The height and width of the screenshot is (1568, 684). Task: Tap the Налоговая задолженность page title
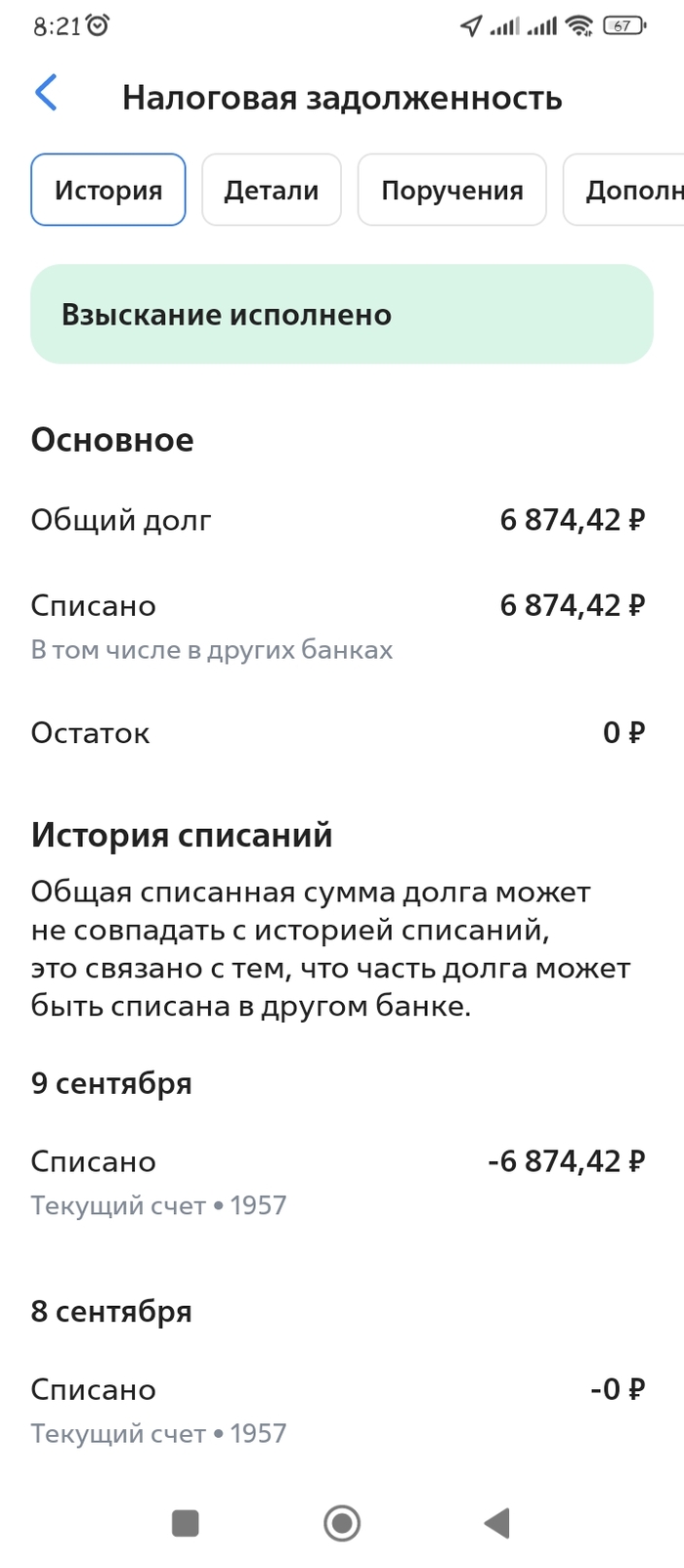click(x=342, y=98)
